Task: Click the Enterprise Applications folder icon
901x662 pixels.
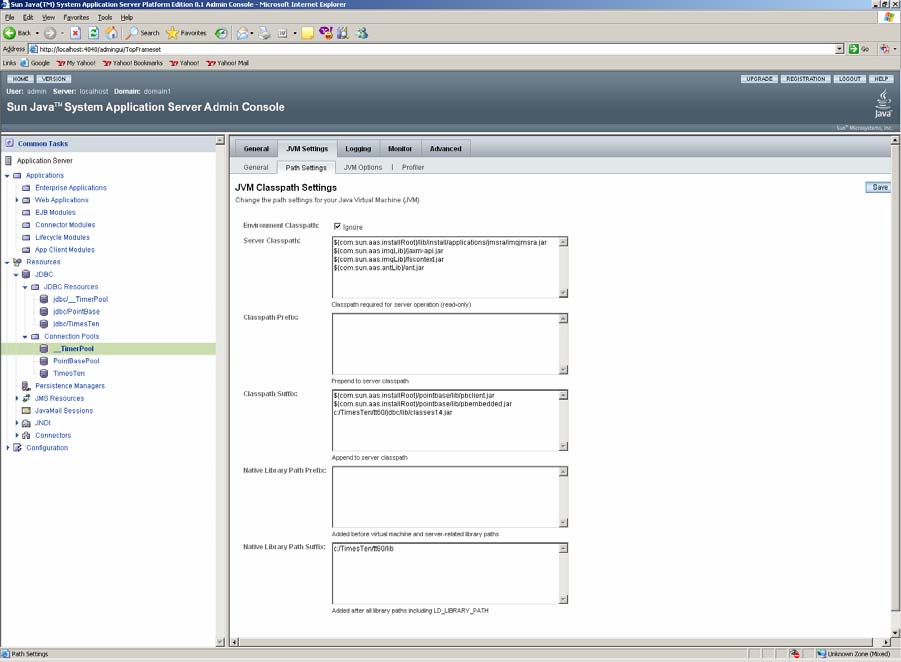Action: [x=26, y=188]
